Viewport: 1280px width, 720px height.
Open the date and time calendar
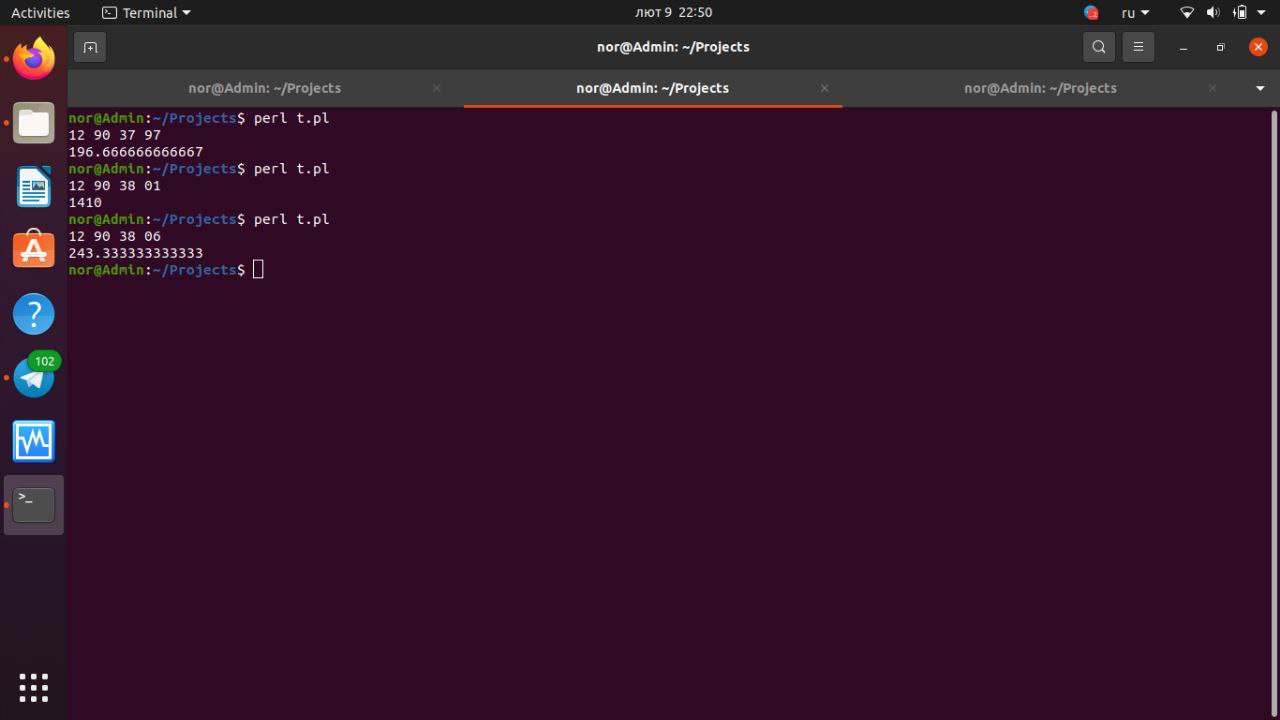coord(673,13)
